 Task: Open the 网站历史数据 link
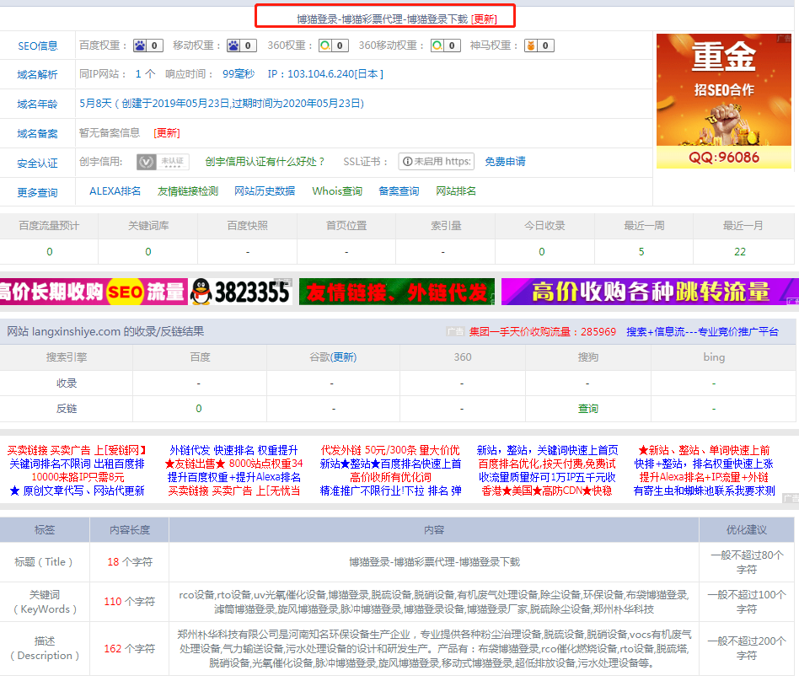265,191
